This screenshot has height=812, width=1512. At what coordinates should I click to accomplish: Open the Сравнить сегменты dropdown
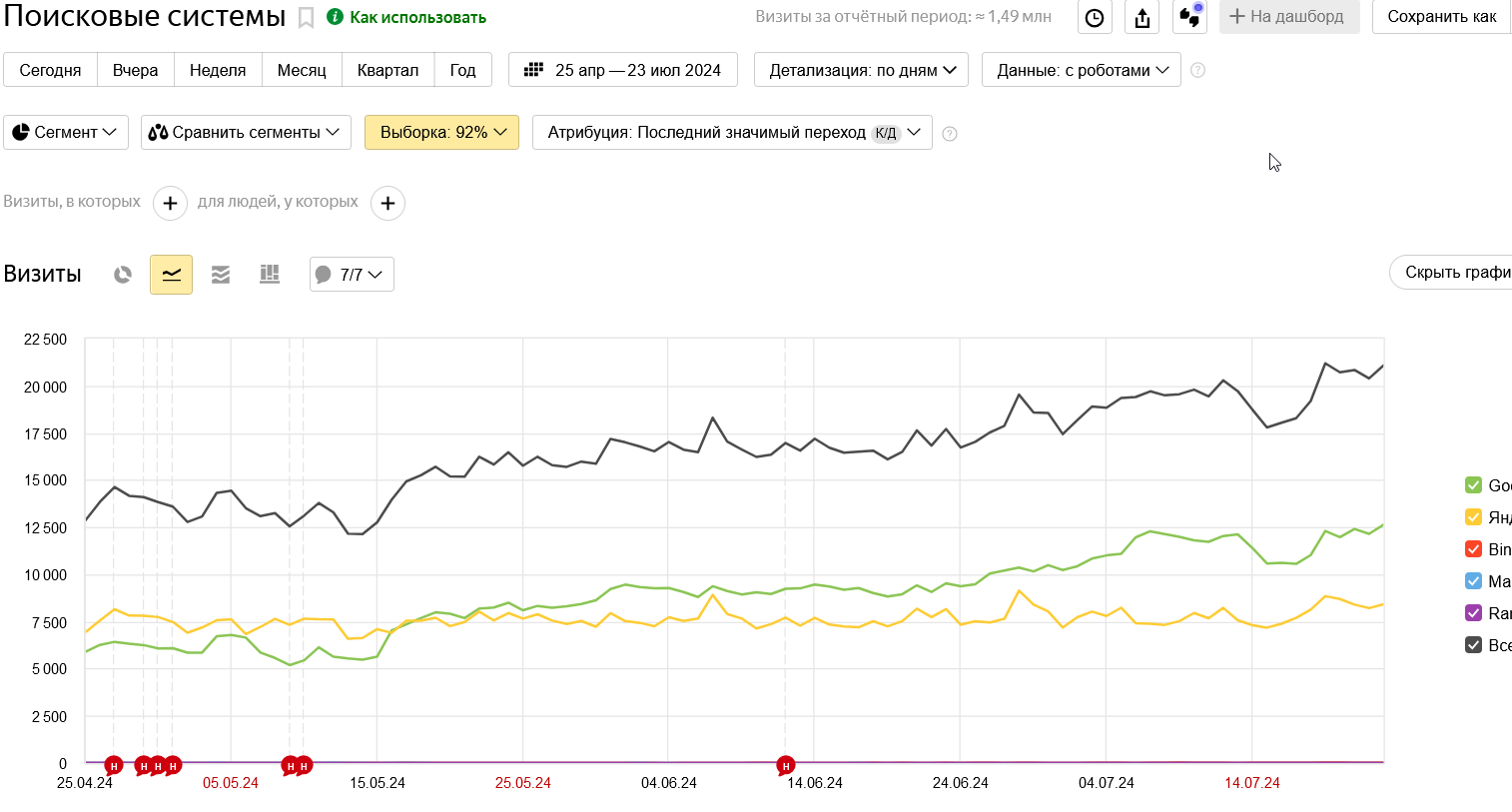pos(246,133)
